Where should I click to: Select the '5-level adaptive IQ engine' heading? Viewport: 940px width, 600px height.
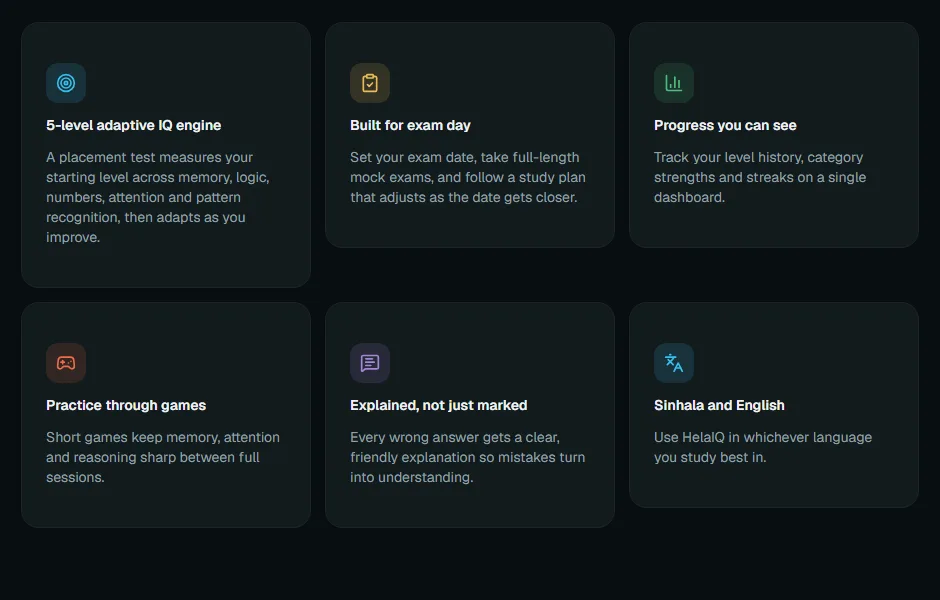point(134,125)
